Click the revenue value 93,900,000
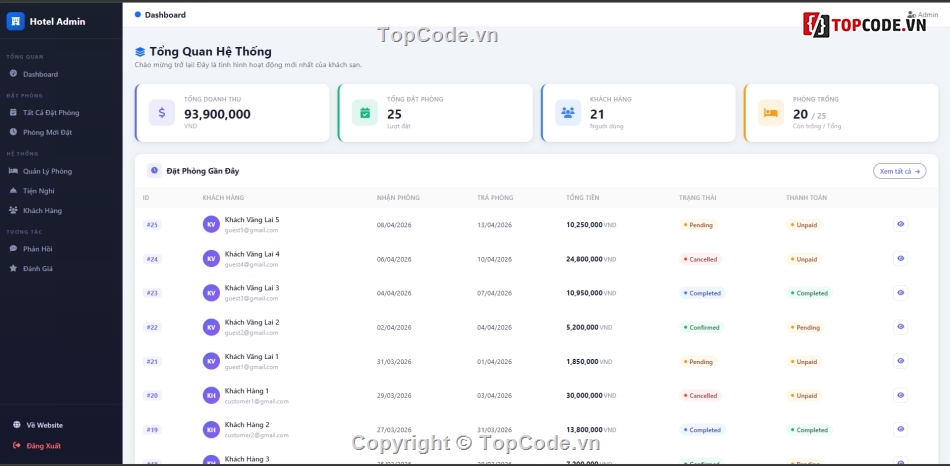 coord(218,114)
